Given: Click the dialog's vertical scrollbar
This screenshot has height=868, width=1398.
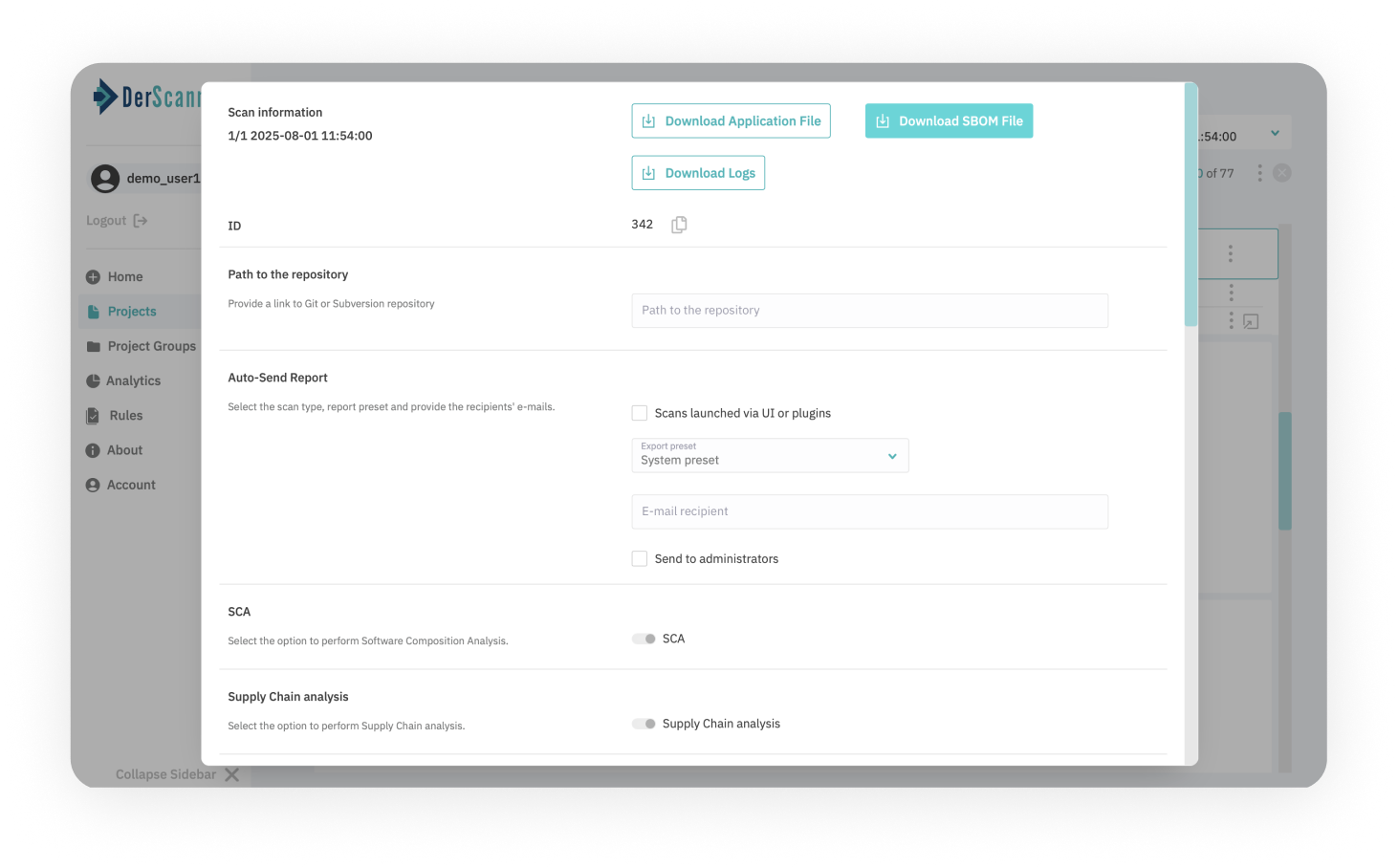Looking at the screenshot, I should click(1190, 205).
